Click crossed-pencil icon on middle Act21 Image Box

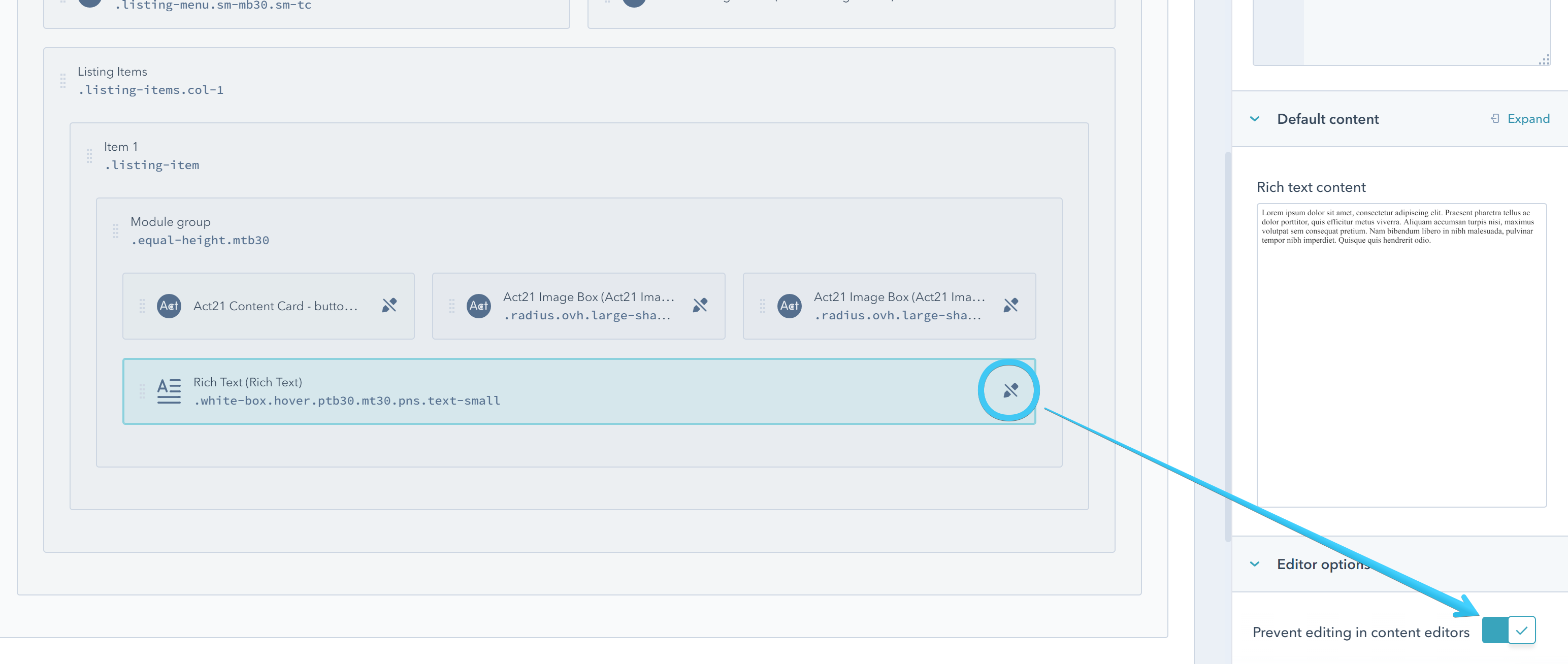(x=700, y=305)
